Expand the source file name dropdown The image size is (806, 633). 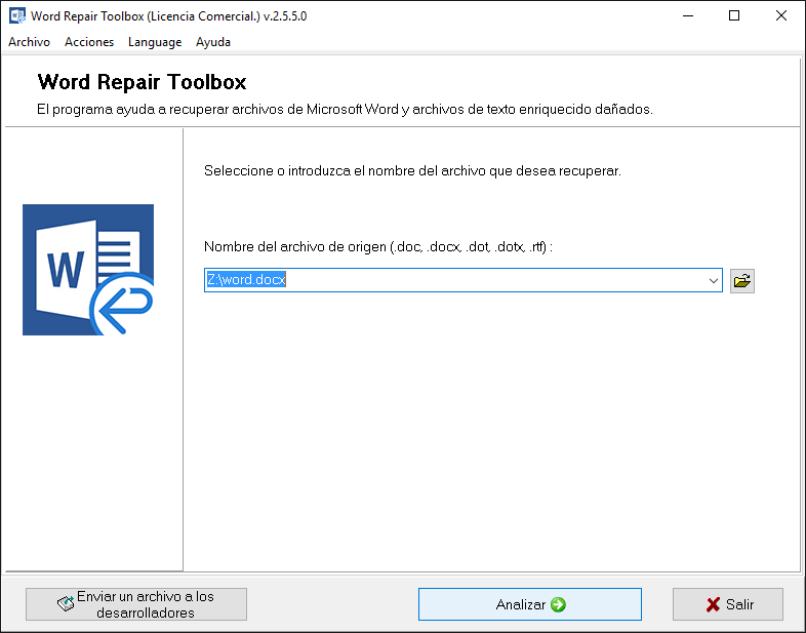coord(712,280)
